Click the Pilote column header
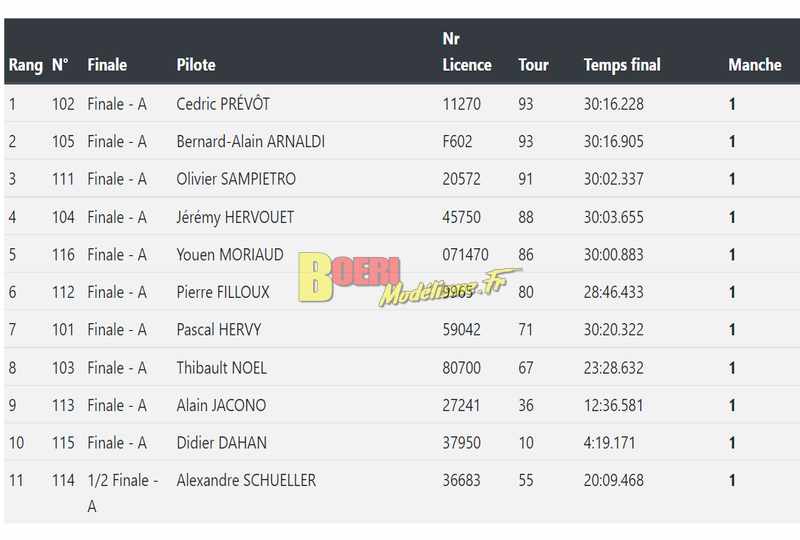The width and height of the screenshot is (800, 540). tap(196, 65)
